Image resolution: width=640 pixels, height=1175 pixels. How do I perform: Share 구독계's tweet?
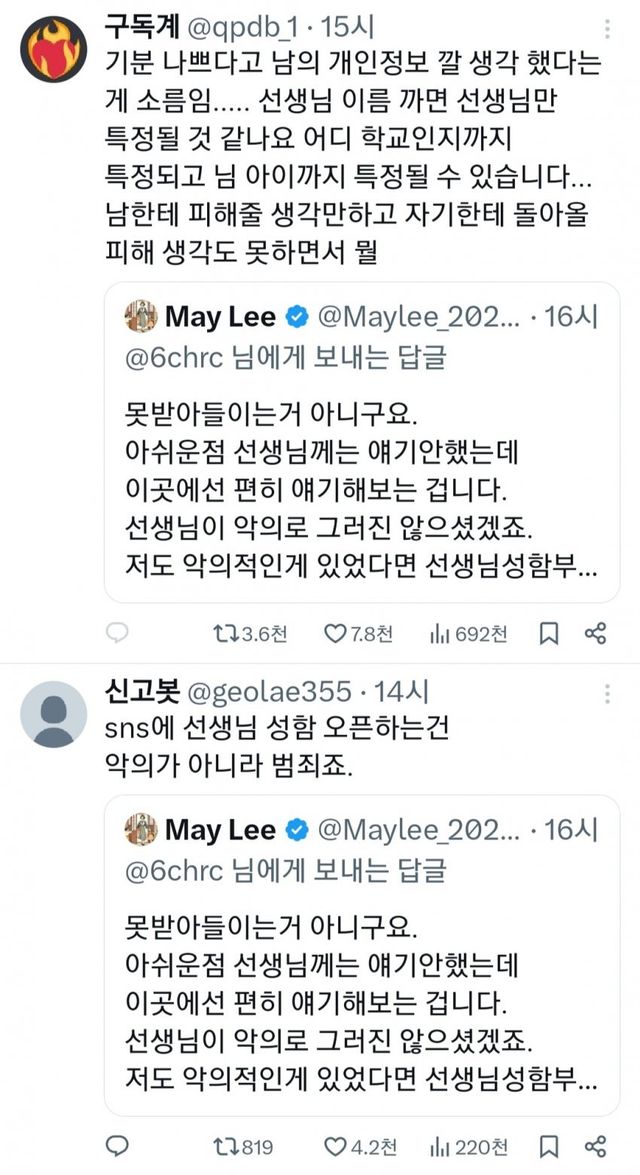coord(595,633)
